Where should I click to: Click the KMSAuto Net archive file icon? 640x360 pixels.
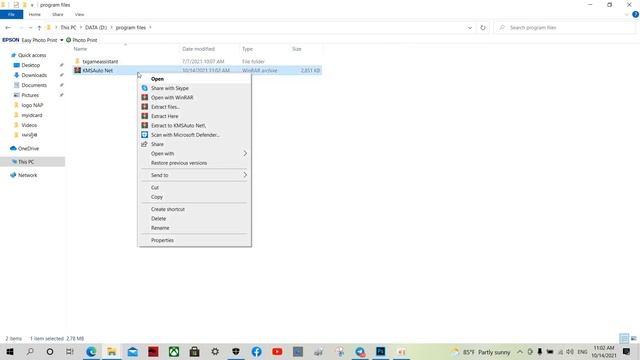coord(78,70)
